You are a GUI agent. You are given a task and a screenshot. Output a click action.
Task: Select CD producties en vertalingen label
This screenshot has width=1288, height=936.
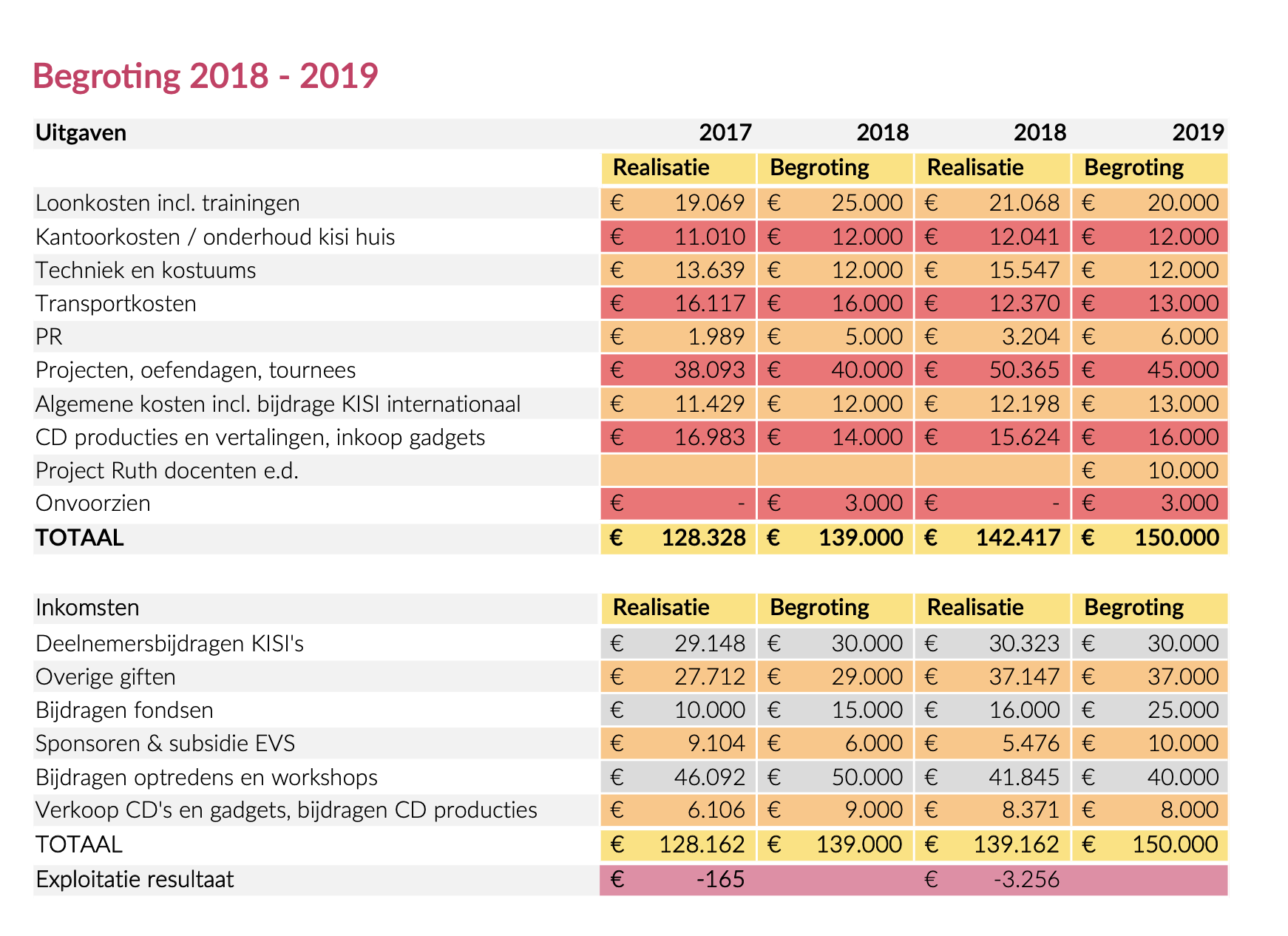[260, 438]
